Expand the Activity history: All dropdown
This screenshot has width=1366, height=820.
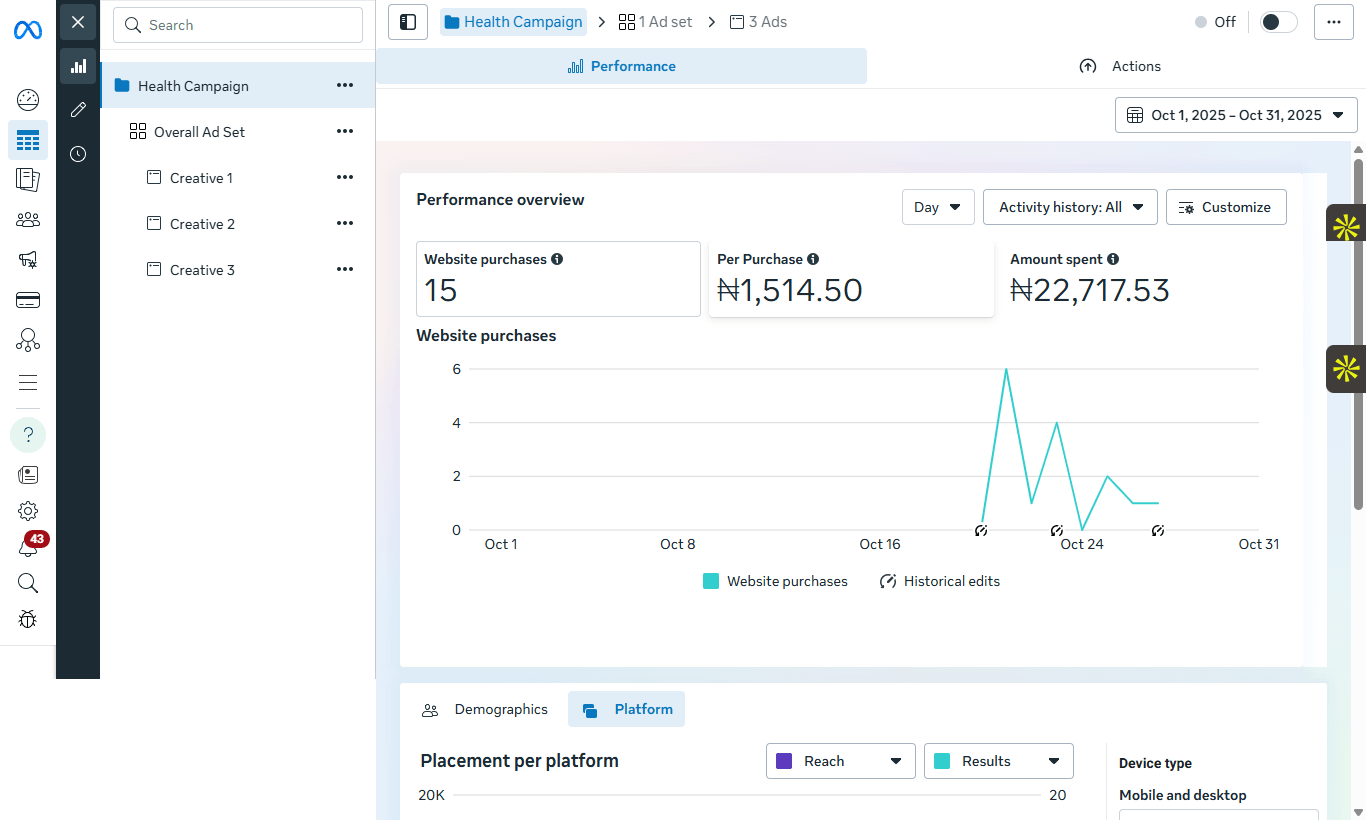1070,207
